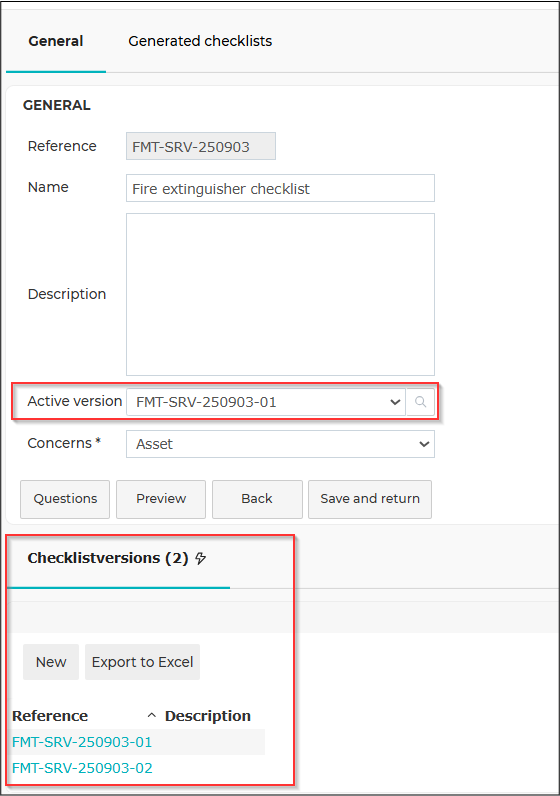Viewport: 560px width, 796px height.
Task: Click the Reference column header
Action: [x=50, y=716]
